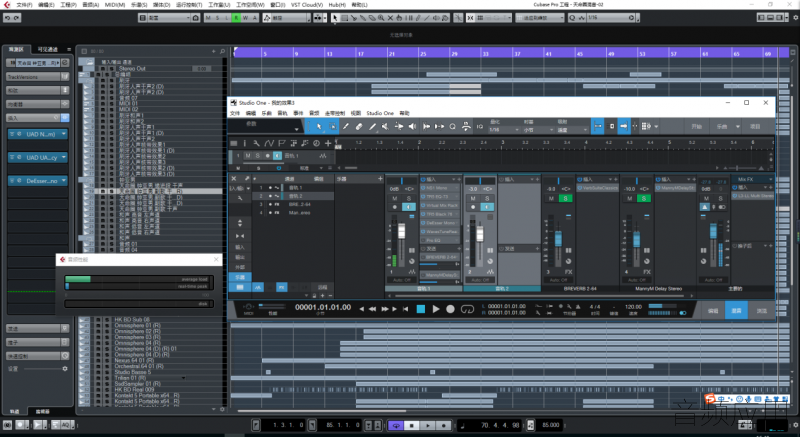Open the DeEsser...no insert dropdown

point(64,181)
